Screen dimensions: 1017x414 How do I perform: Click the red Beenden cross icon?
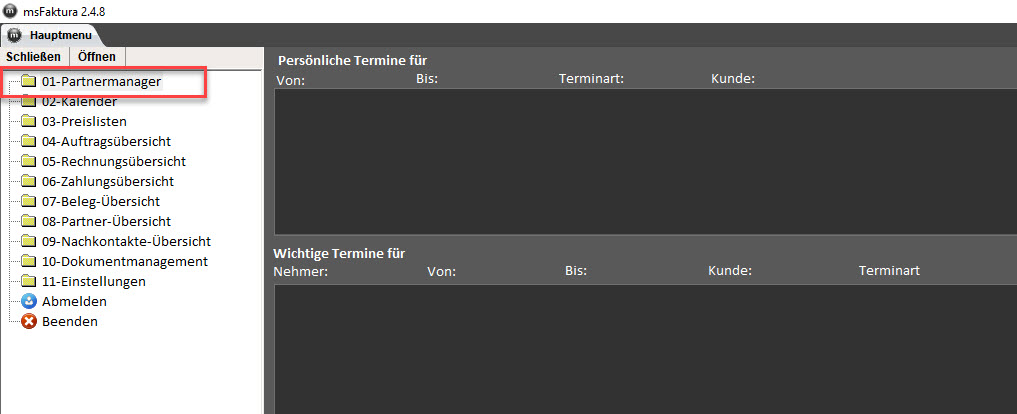29,321
